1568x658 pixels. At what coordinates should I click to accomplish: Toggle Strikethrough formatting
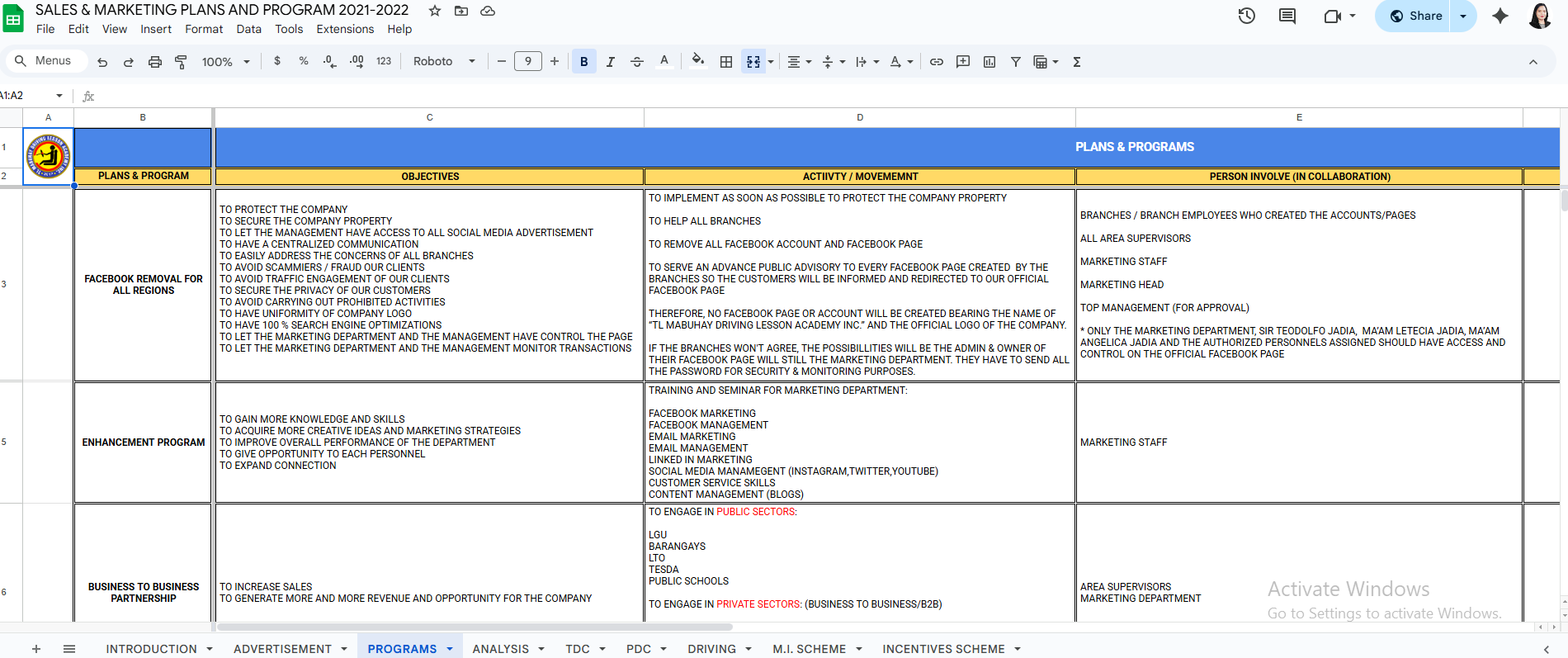coord(637,62)
